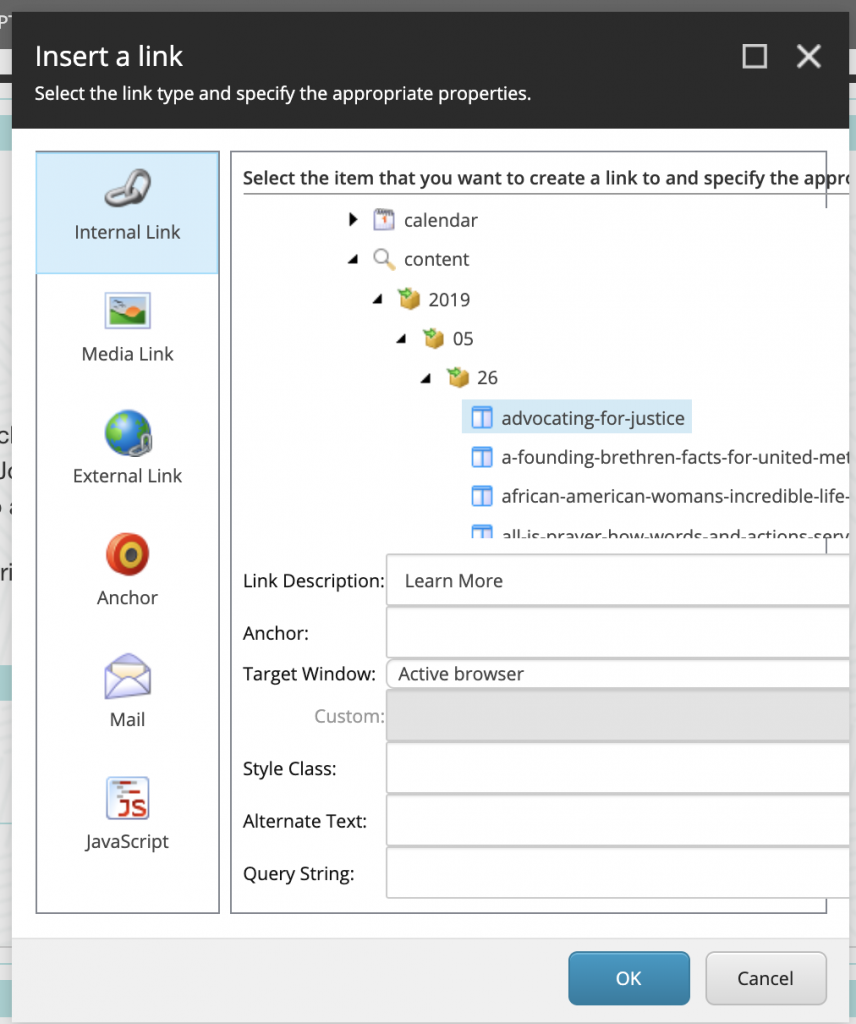Pick the Anchor target icon
This screenshot has height=1024, width=856.
[128, 554]
